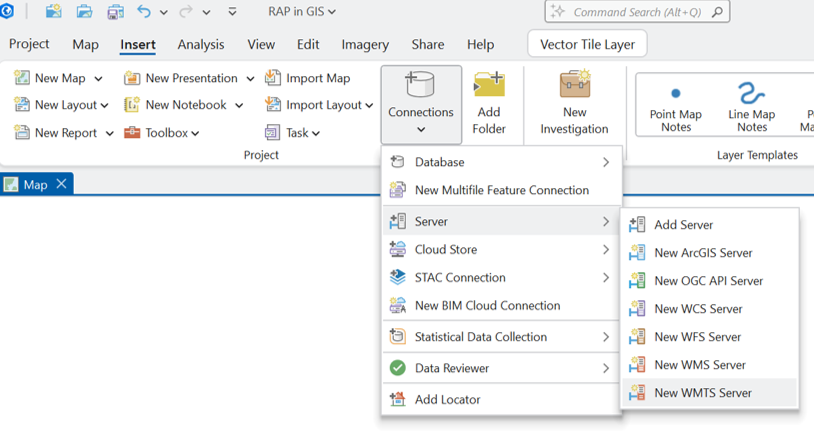
Task: Close the Map view tab
Action: 61,184
